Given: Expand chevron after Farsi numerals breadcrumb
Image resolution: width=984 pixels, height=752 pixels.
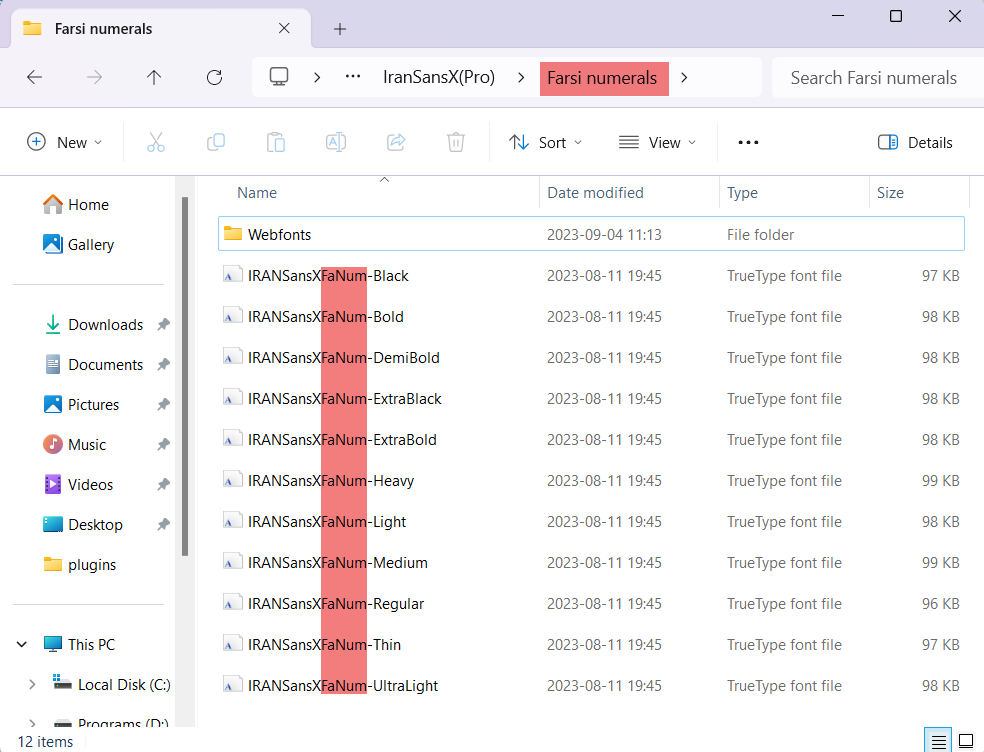Looking at the screenshot, I should pos(684,78).
